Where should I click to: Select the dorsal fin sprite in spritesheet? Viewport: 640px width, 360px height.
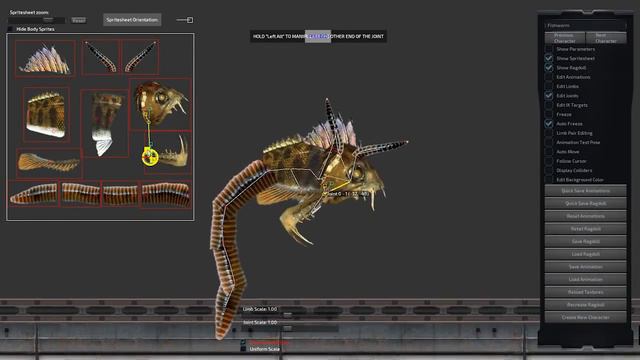pyautogui.click(x=45, y=58)
